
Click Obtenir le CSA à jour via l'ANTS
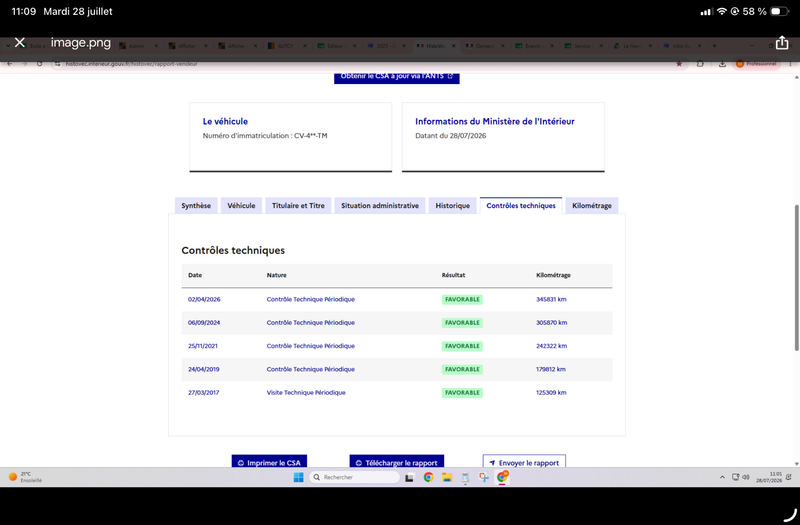coord(396,77)
